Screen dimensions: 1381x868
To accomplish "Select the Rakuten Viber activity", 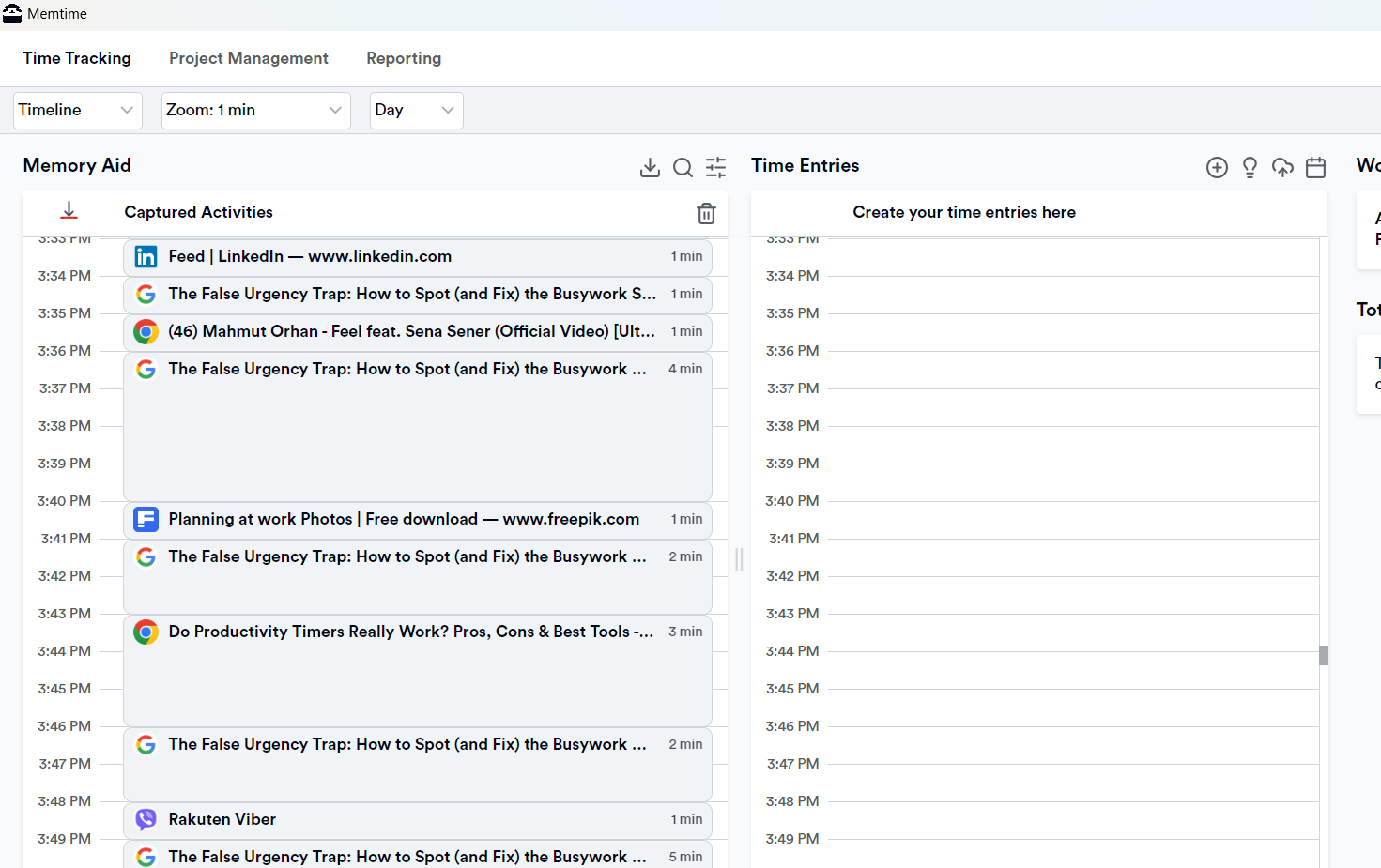I will 418,820.
